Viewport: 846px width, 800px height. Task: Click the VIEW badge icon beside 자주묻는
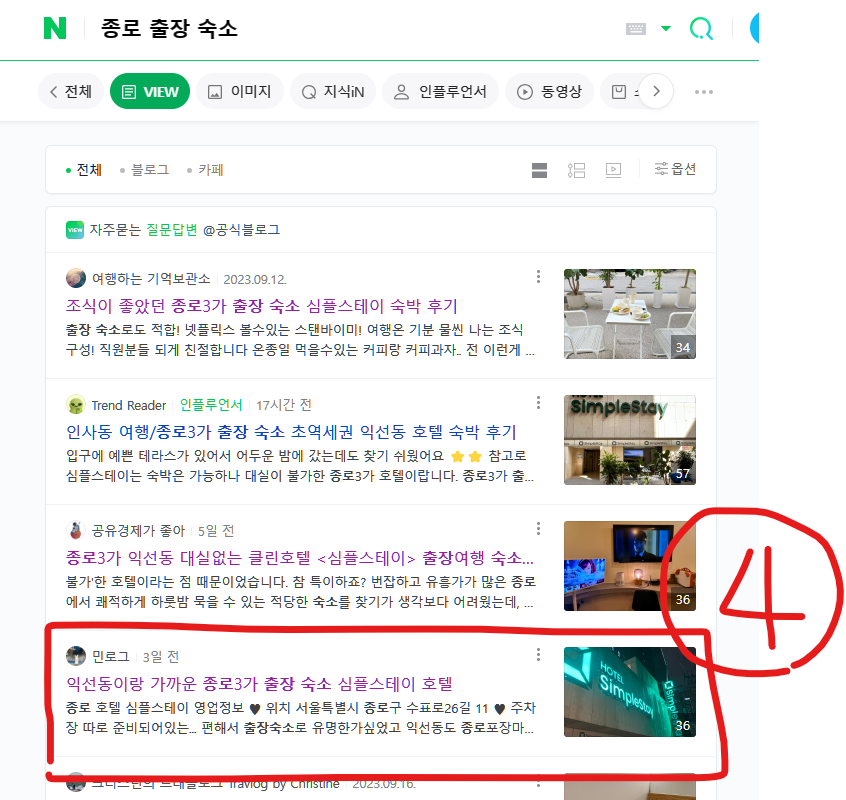[x=75, y=230]
